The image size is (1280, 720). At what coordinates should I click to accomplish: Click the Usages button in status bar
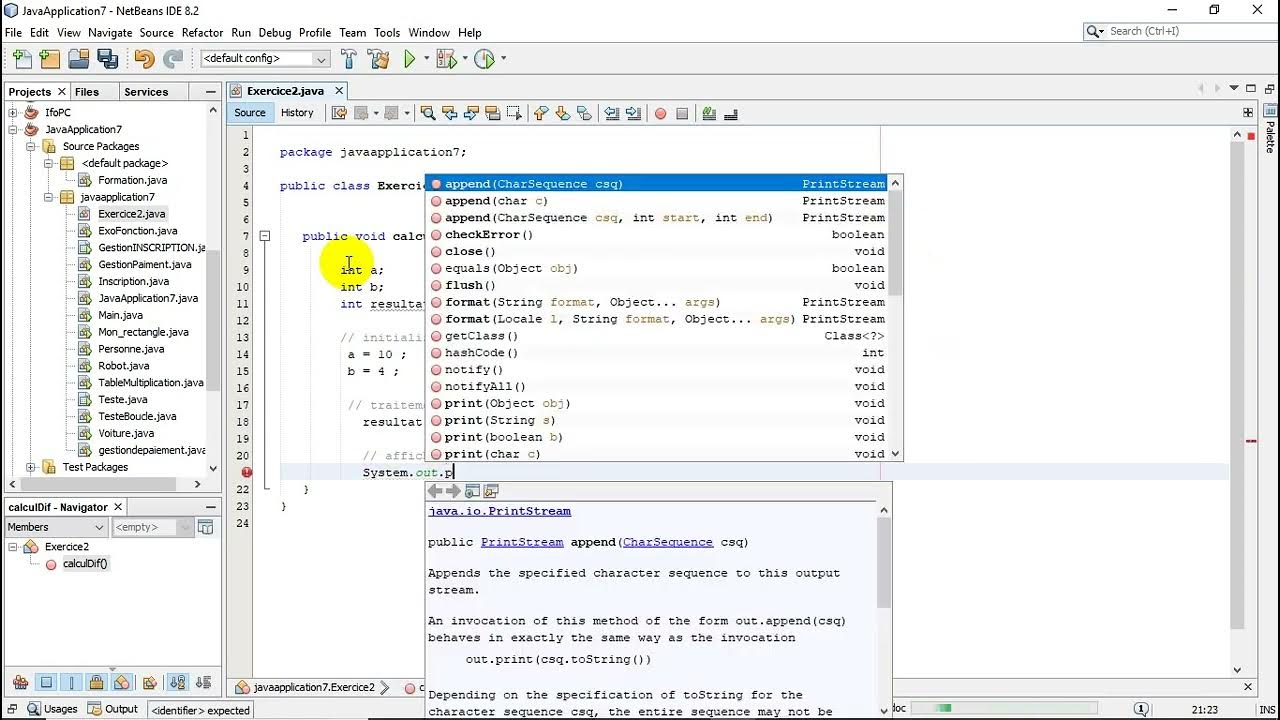52,709
